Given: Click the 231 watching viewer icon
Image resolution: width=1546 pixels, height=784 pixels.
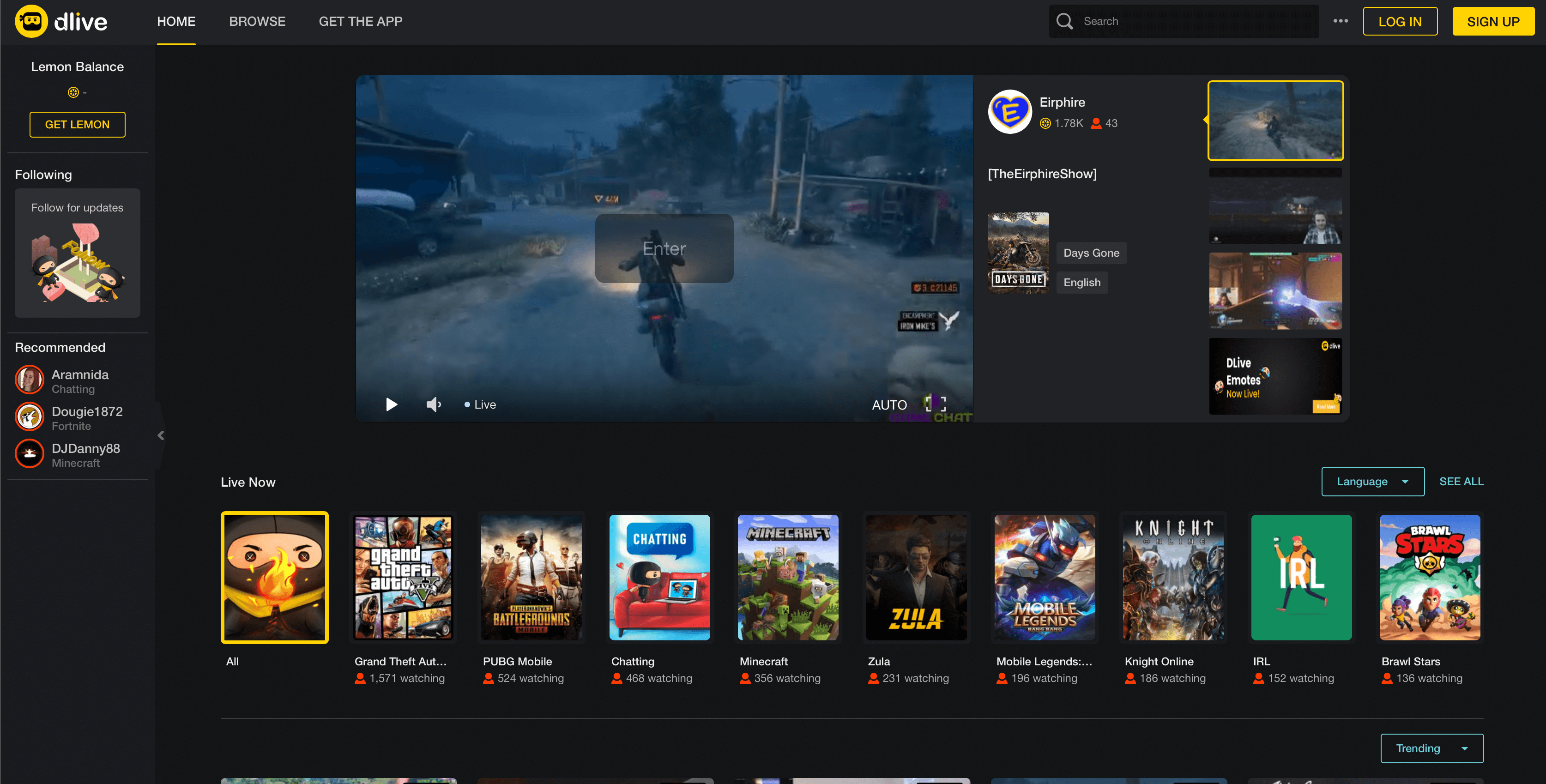Looking at the screenshot, I should coord(874,678).
